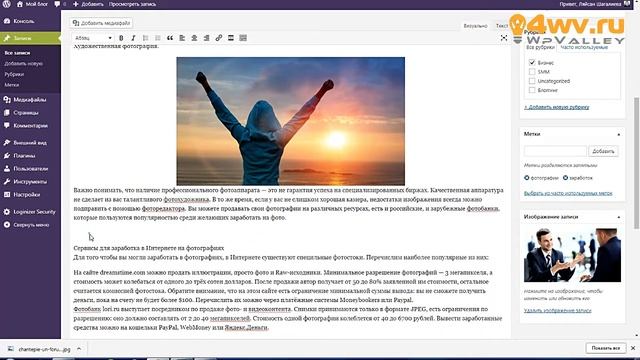Remove the заработок tag
The width and height of the screenshot is (640, 360).
click(565, 178)
